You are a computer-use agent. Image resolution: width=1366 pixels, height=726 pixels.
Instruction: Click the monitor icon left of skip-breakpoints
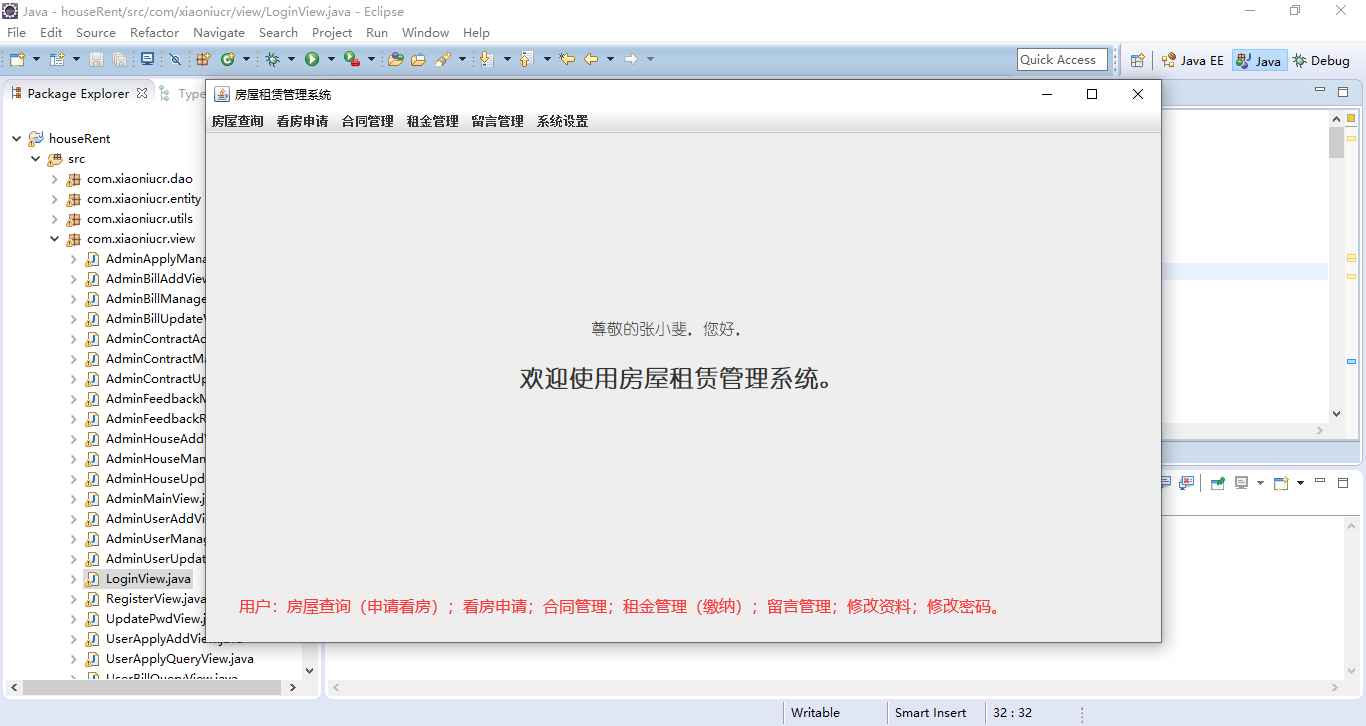[147, 59]
